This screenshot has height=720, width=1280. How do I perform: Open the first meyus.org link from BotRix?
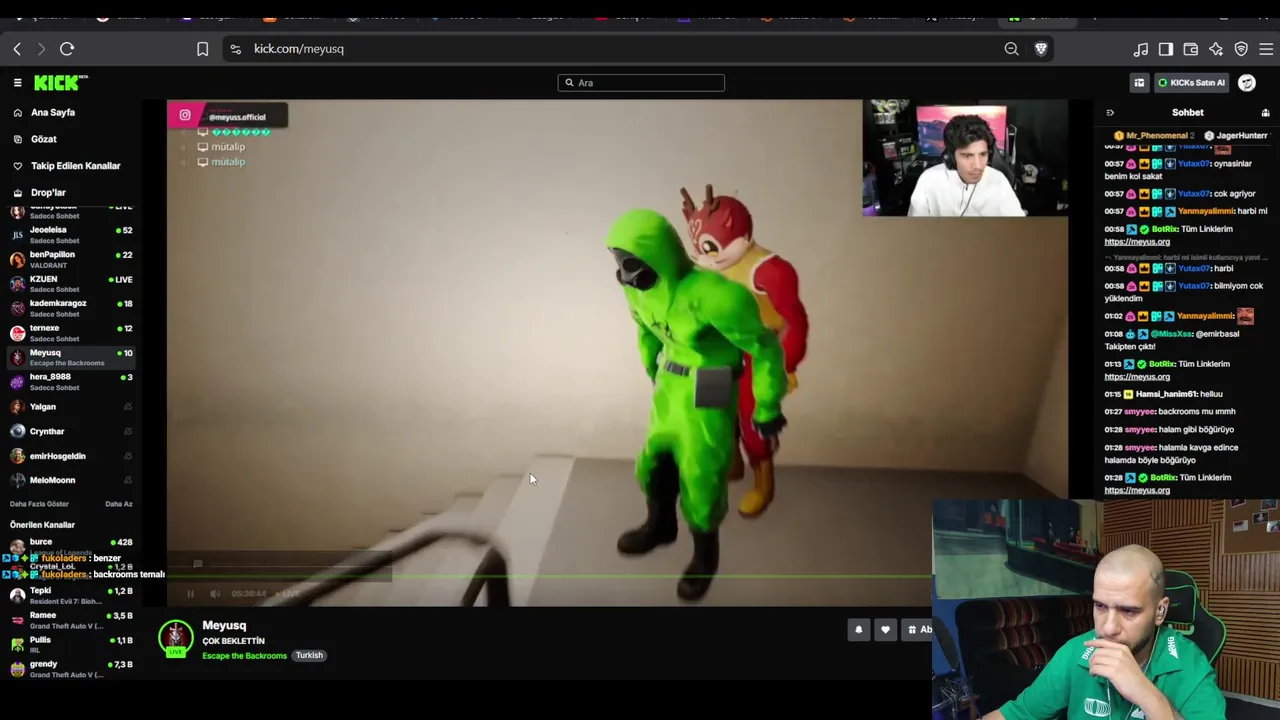click(1137, 242)
